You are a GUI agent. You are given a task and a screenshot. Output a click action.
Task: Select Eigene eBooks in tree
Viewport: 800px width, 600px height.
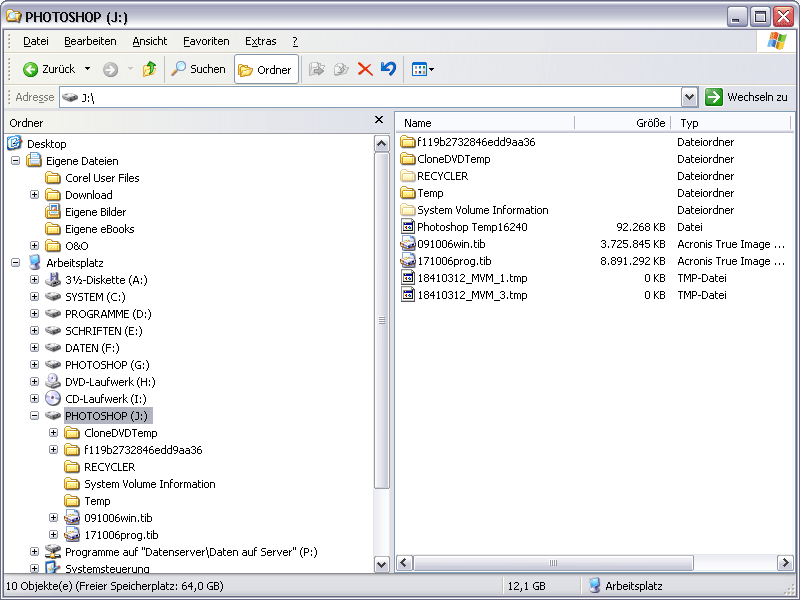tap(99, 229)
